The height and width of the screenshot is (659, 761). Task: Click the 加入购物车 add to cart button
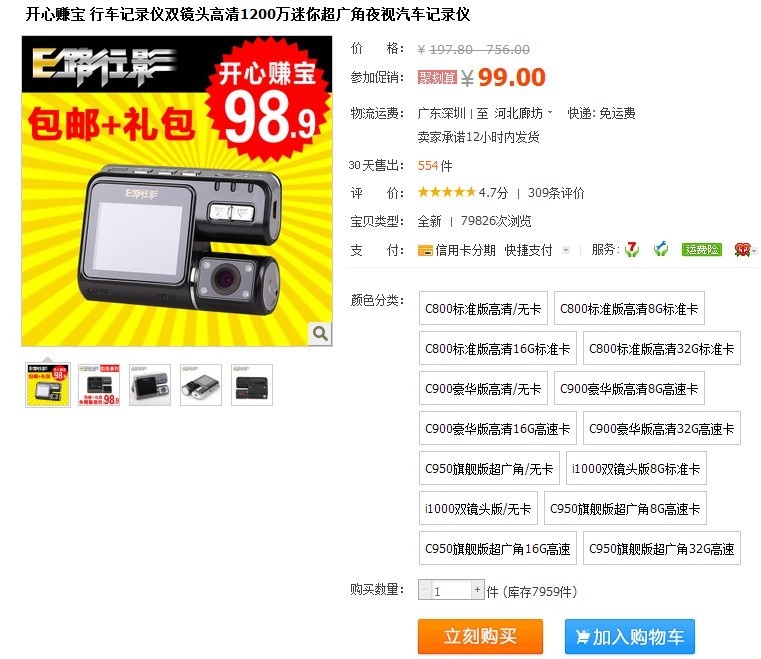(x=629, y=636)
